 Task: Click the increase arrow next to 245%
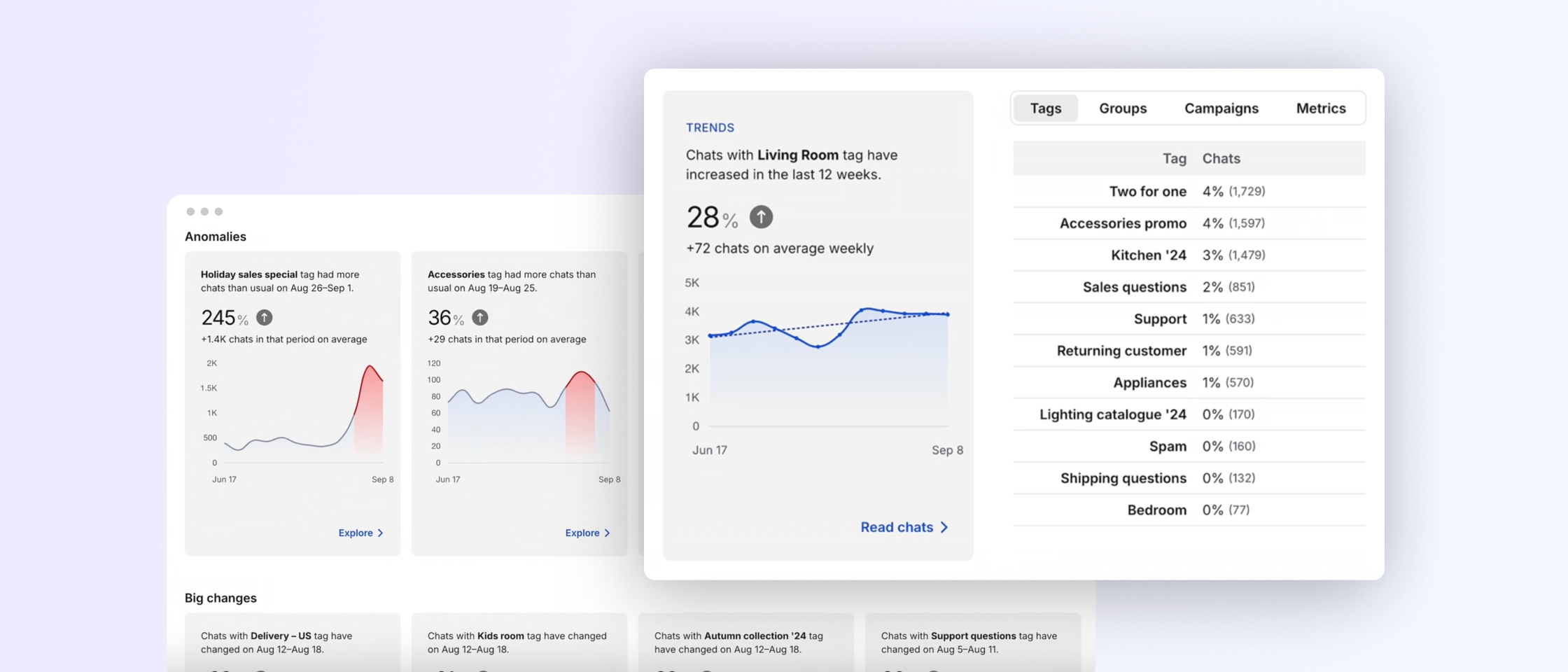click(x=263, y=317)
